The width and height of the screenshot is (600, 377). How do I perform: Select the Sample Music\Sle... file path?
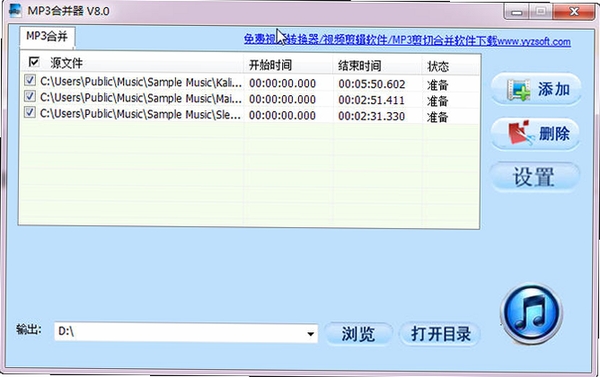click(x=140, y=114)
